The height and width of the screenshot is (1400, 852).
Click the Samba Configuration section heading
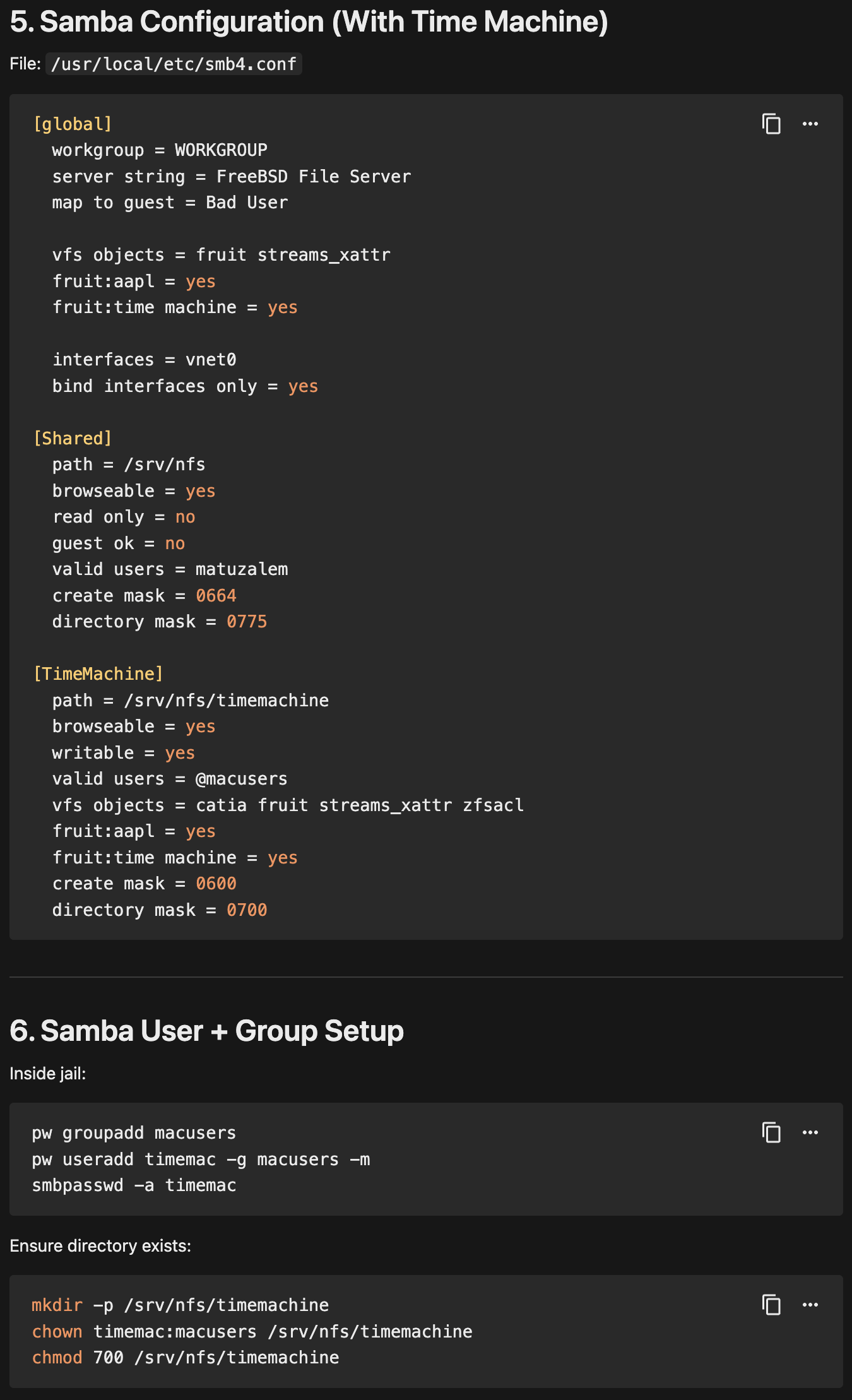pos(309,22)
